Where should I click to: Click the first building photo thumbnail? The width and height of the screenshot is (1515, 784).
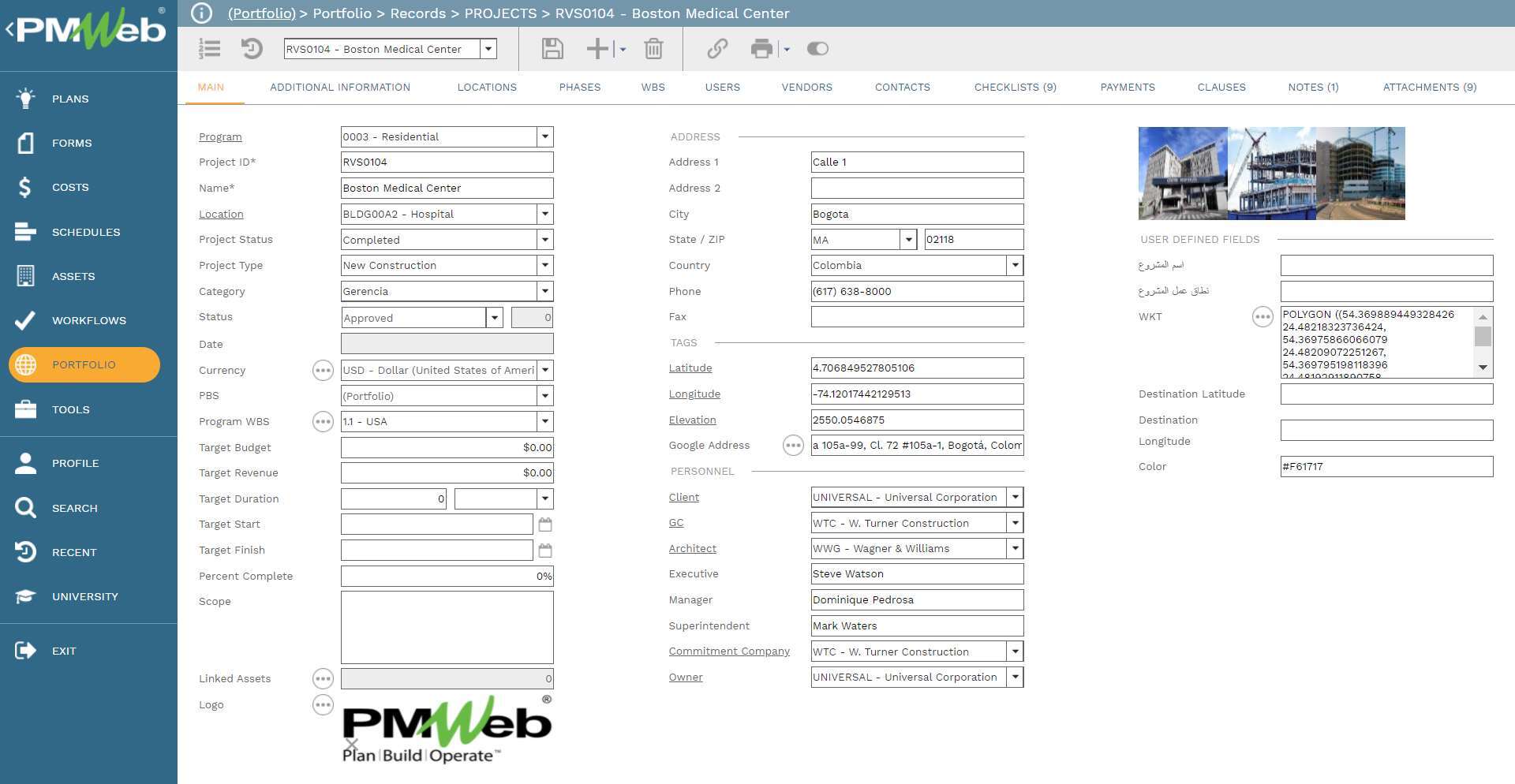pyautogui.click(x=1182, y=174)
